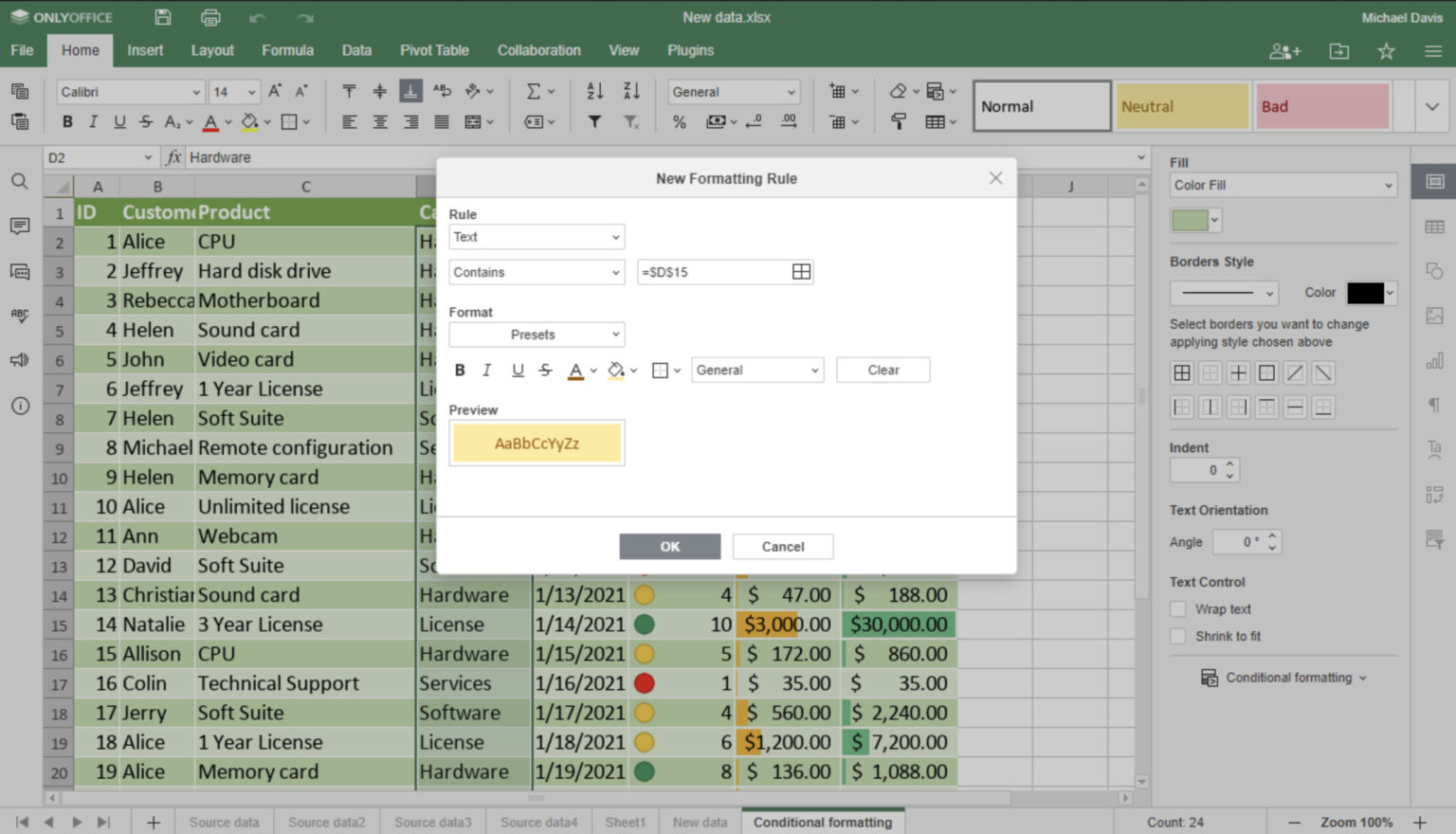Open the comments panel icon
The image size is (1456, 834).
(20, 226)
